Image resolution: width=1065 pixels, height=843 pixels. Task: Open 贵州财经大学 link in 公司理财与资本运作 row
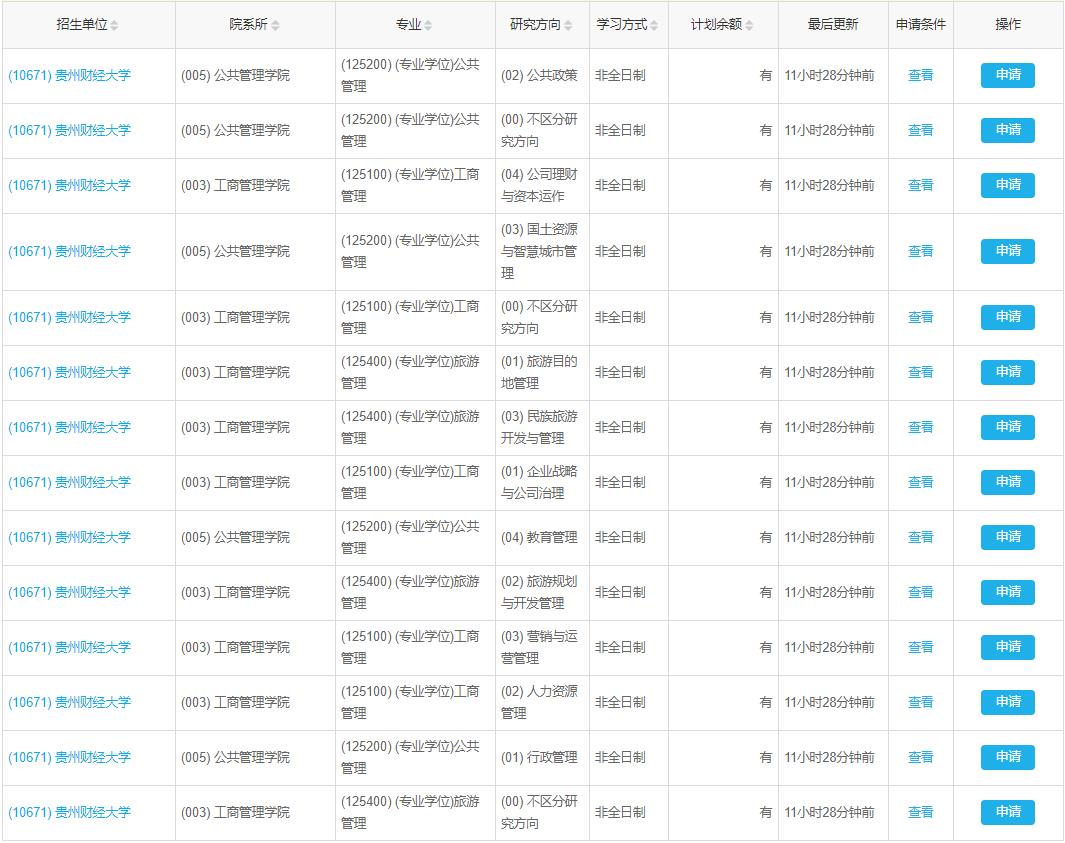[x=69, y=185]
